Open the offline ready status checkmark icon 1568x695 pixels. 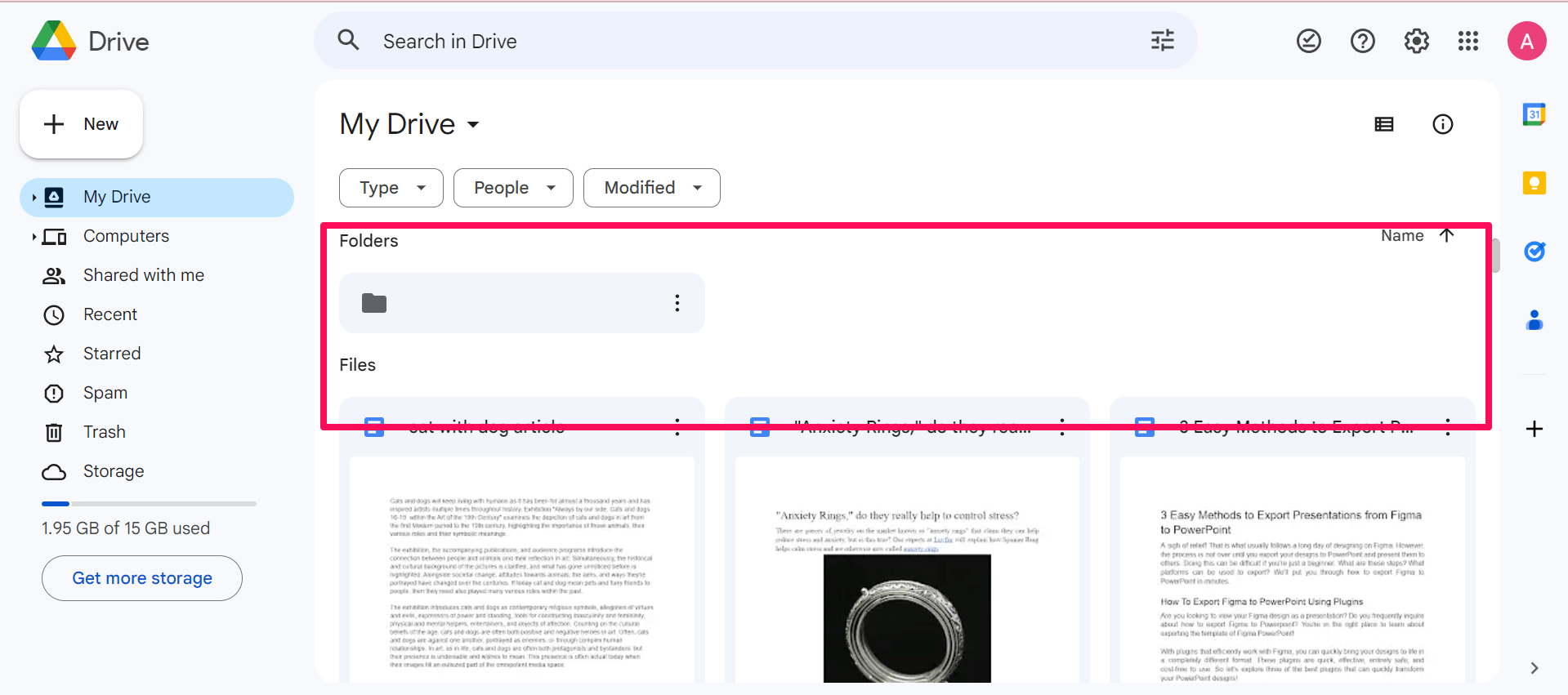[x=1309, y=41]
